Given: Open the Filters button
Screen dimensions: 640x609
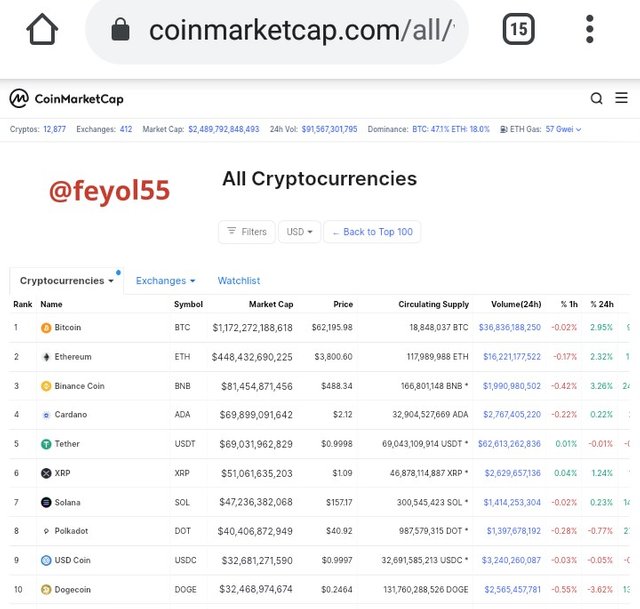Looking at the screenshot, I should click(247, 232).
